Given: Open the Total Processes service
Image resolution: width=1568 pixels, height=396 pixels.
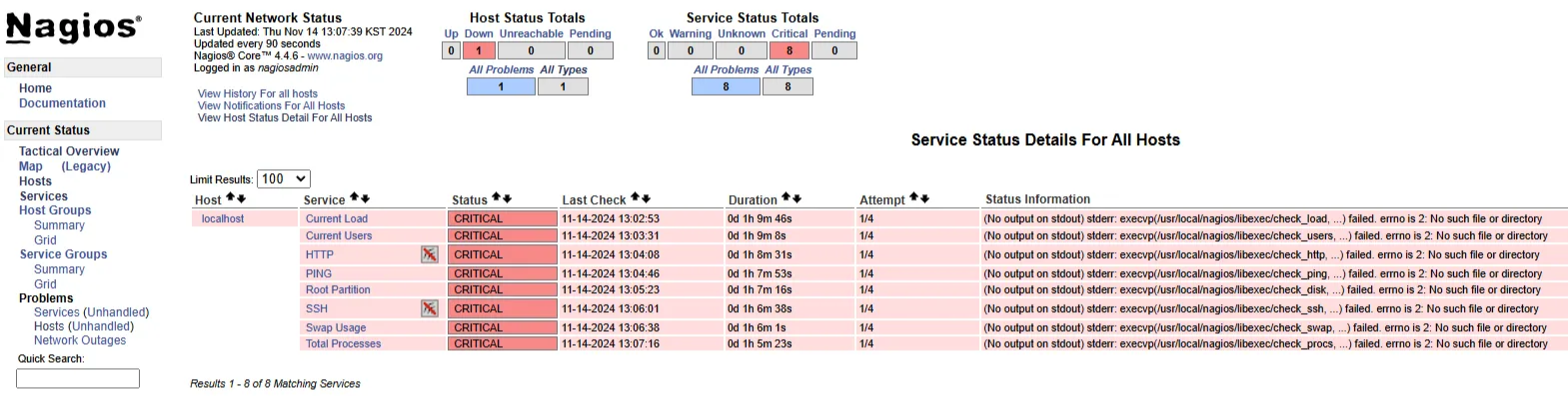Looking at the screenshot, I should pyautogui.click(x=343, y=344).
